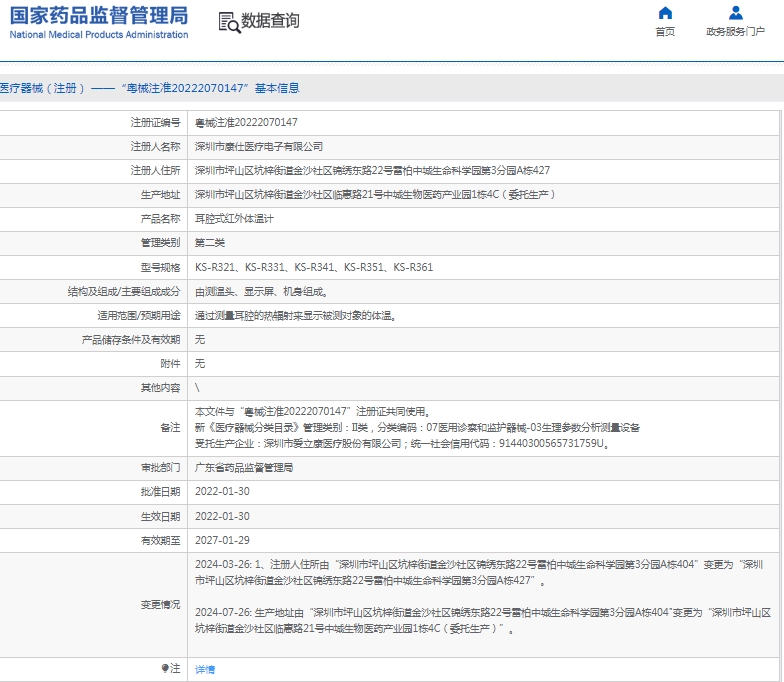Click the 有效期至 row label
Image resolution: width=784 pixels, height=682 pixels.
point(160,540)
